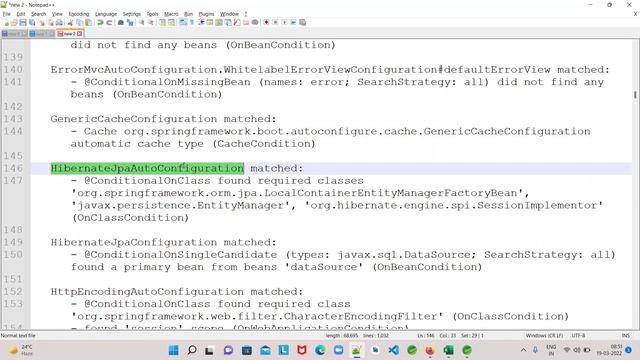
Task: Click the Close file toolbar icon
Action: (x=42, y=22)
